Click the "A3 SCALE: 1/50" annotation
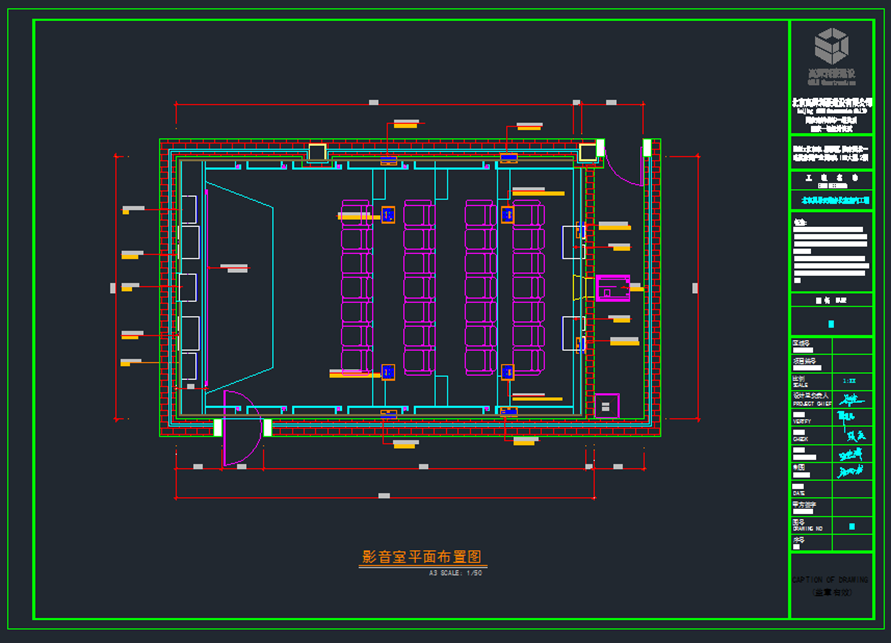 (x=456, y=573)
